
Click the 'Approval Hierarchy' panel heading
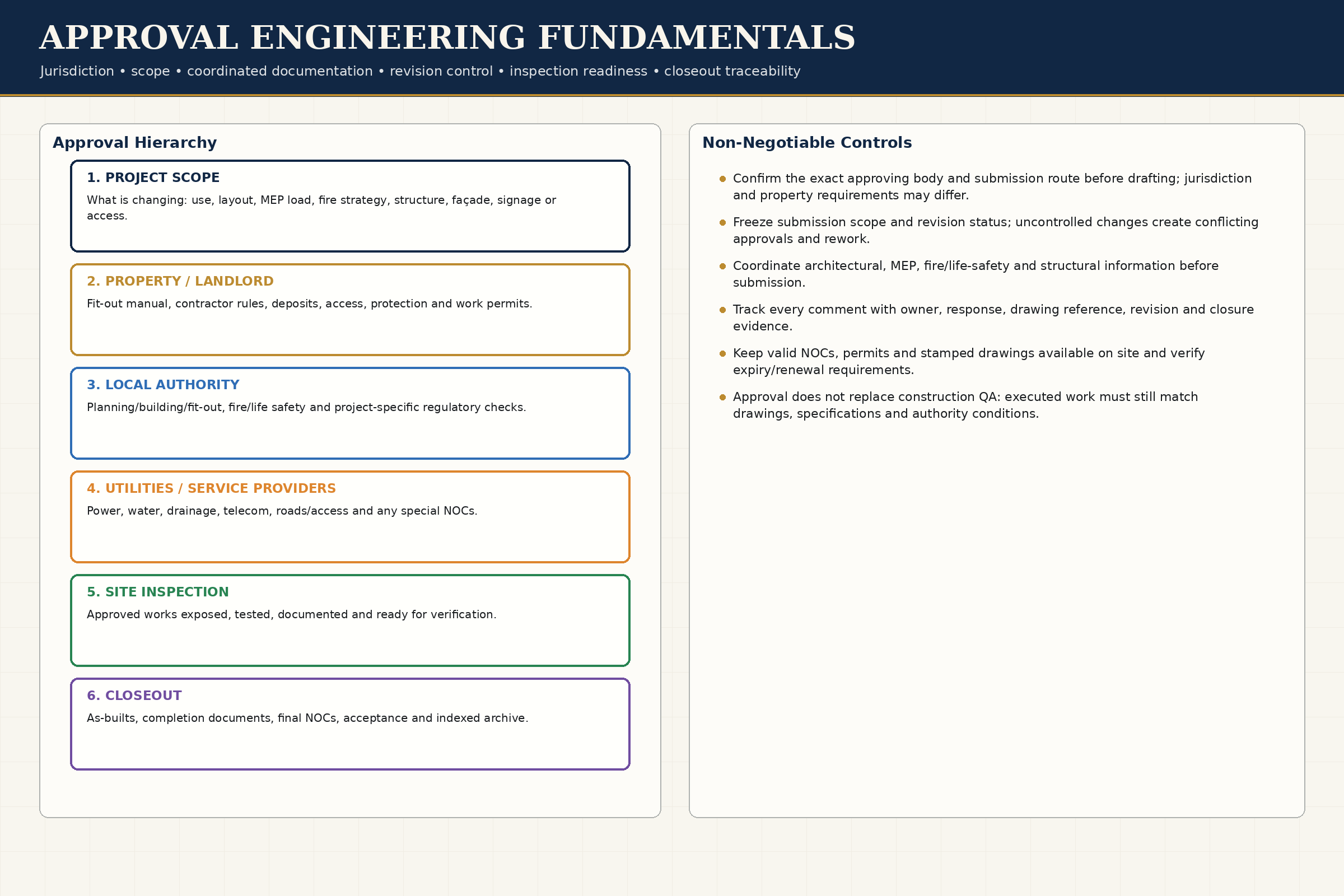tap(135, 142)
